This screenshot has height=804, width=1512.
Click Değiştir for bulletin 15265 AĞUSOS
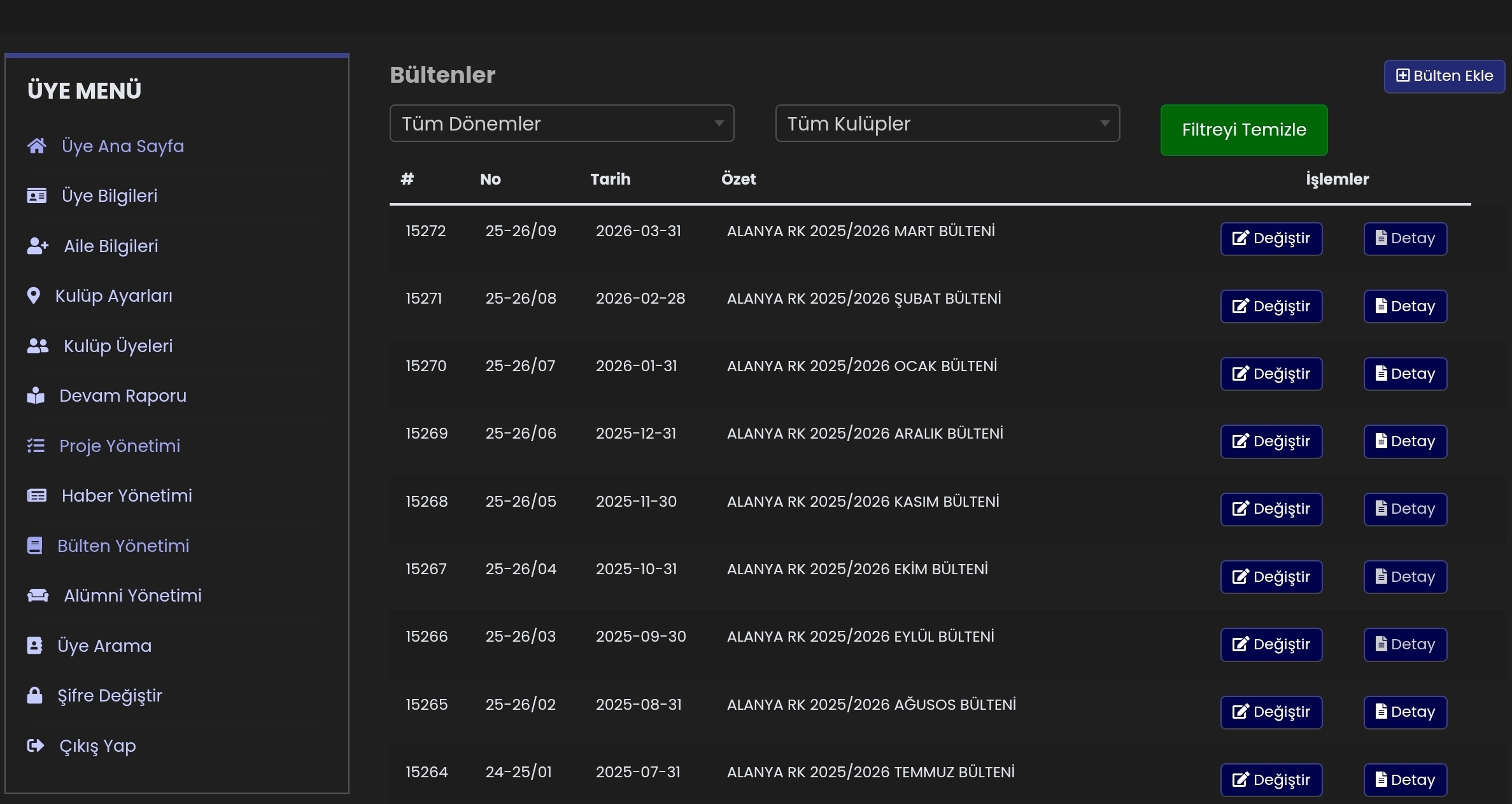(x=1271, y=712)
